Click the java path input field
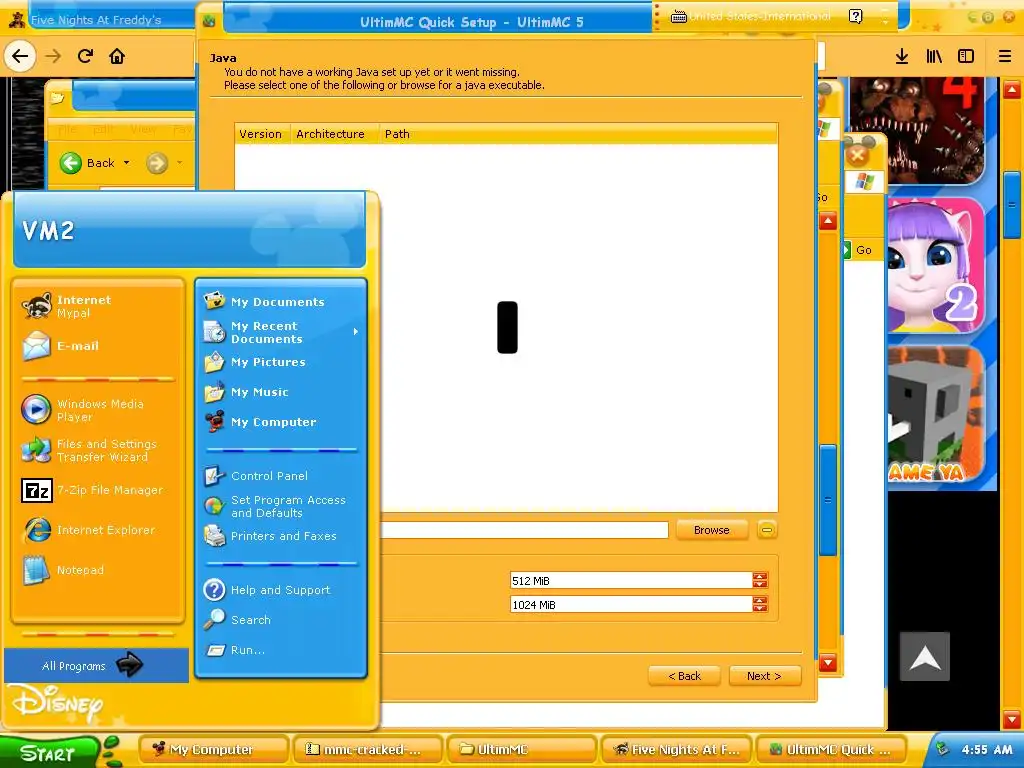The height and width of the screenshot is (768, 1024). pyautogui.click(x=524, y=530)
